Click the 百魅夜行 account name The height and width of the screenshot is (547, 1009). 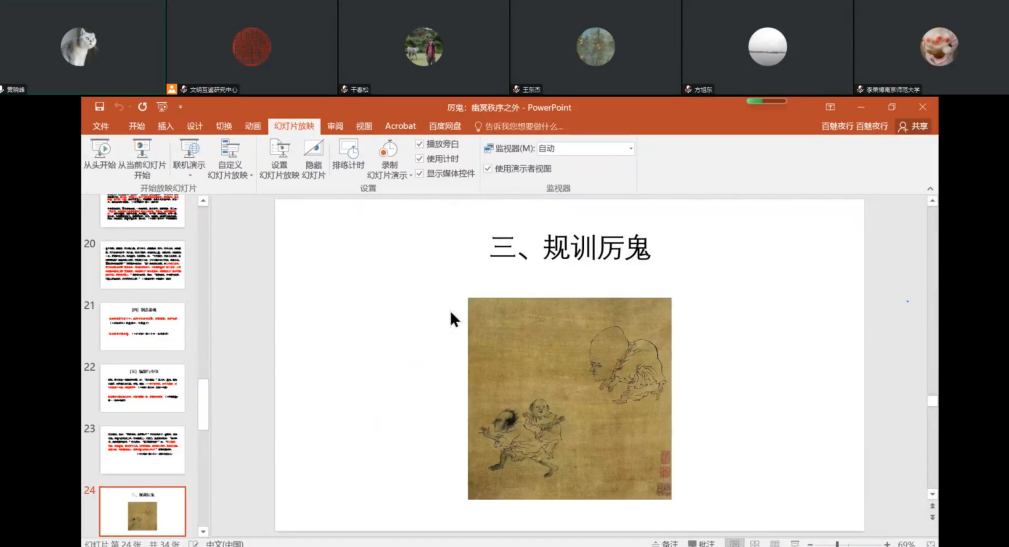tap(855, 126)
